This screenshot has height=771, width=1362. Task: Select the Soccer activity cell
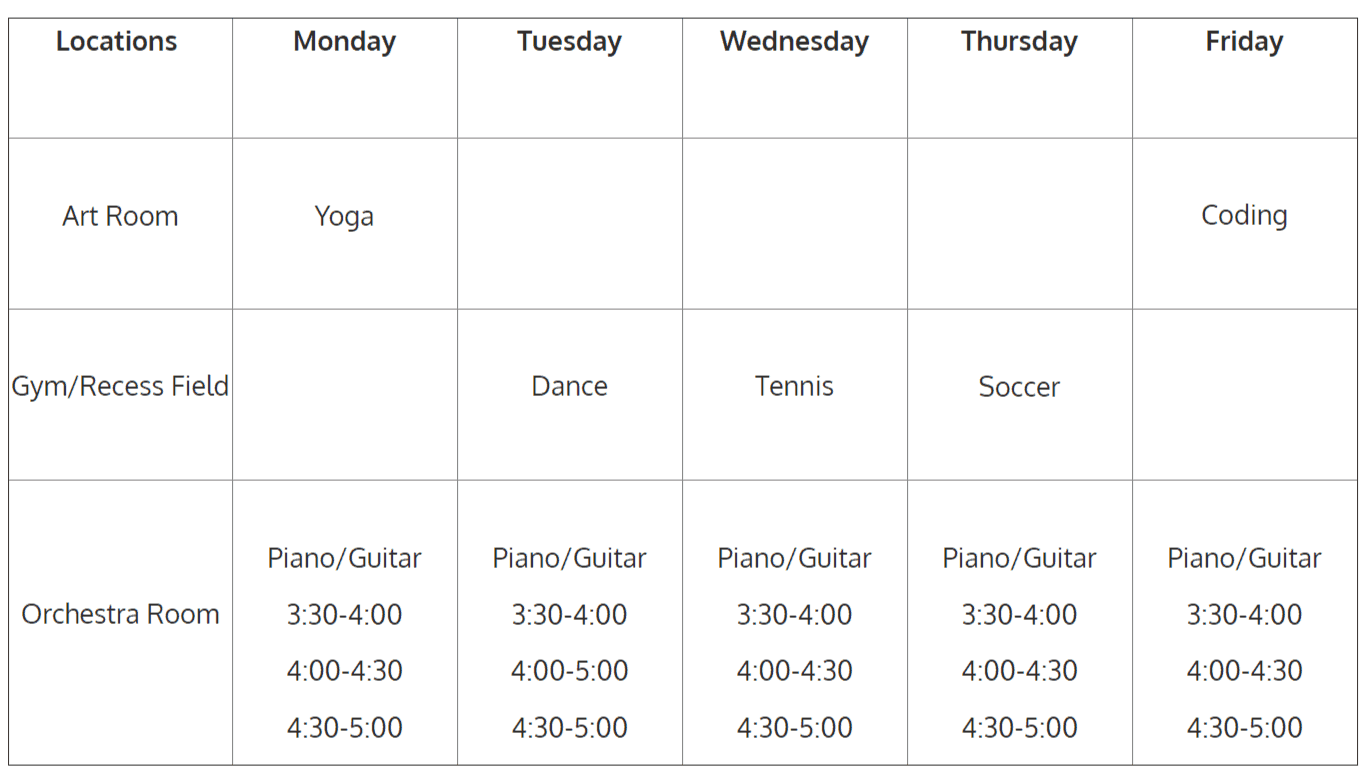point(1019,387)
